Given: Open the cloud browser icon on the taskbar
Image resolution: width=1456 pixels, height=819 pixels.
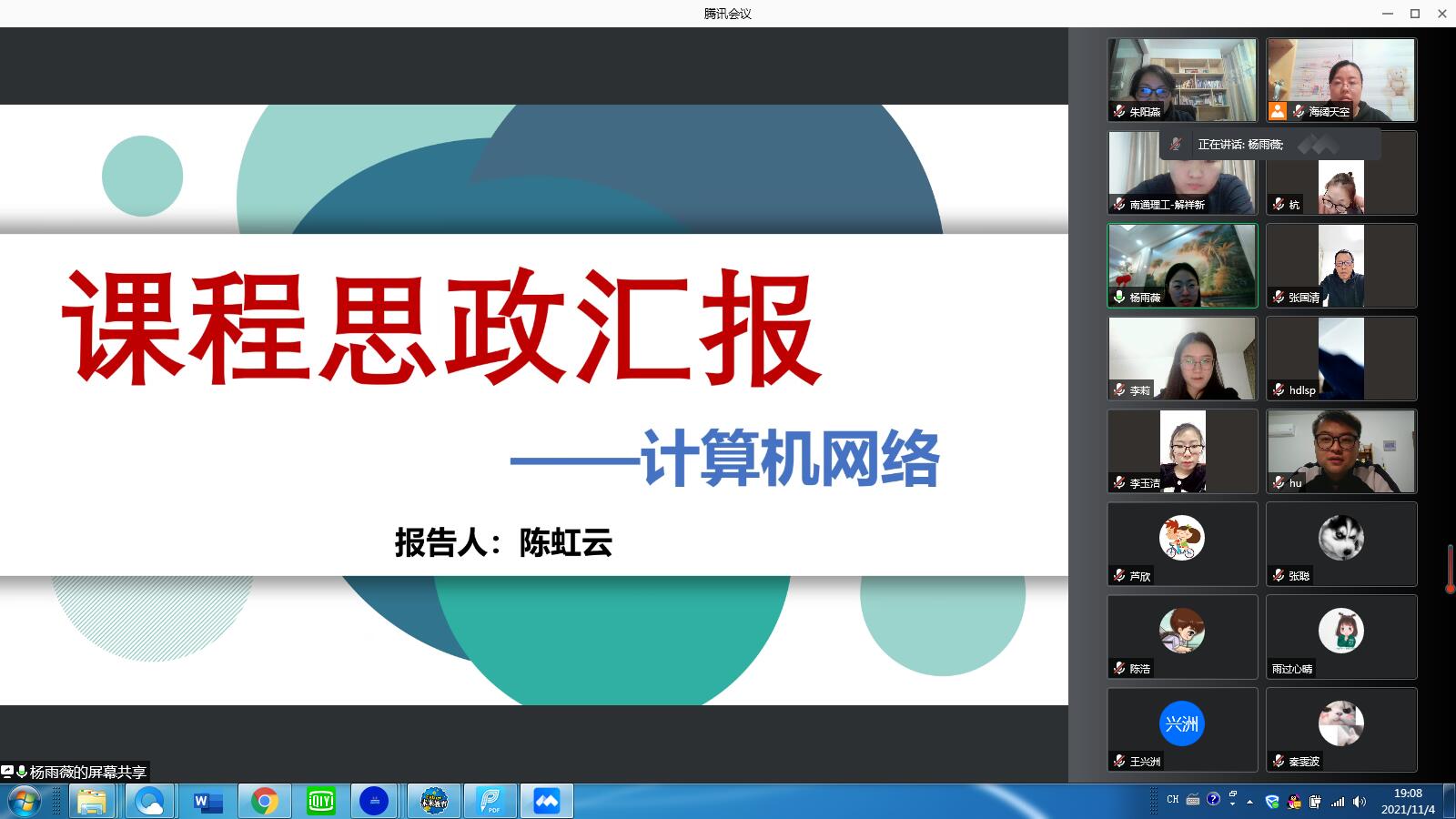Looking at the screenshot, I should tap(149, 802).
